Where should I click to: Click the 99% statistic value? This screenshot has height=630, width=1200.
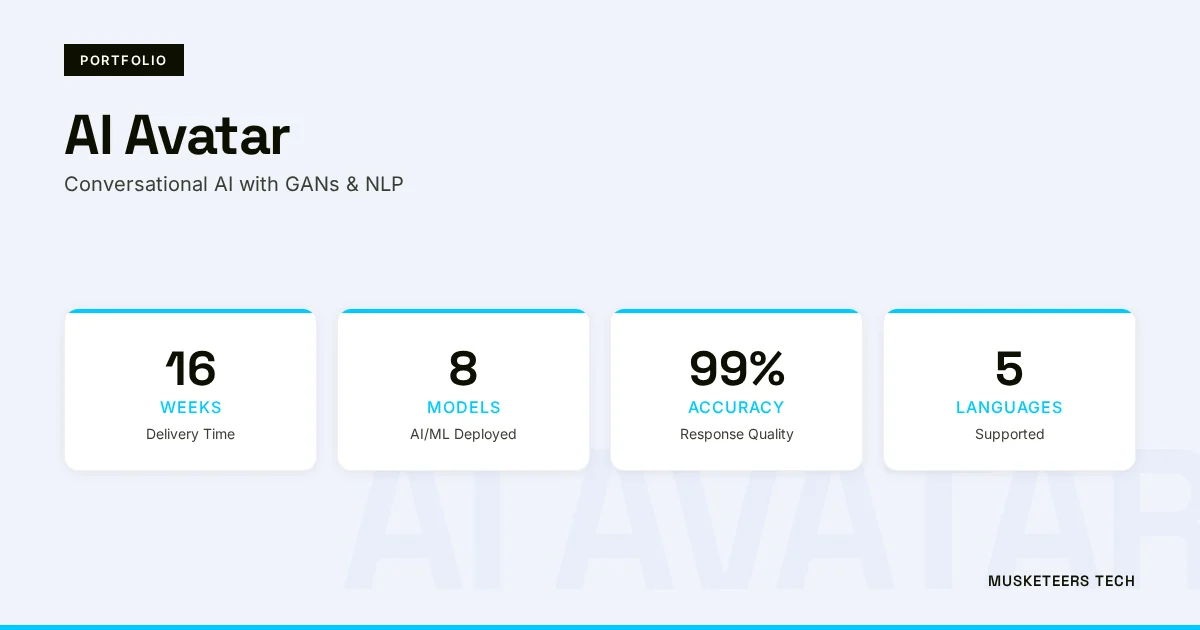pyautogui.click(x=736, y=369)
